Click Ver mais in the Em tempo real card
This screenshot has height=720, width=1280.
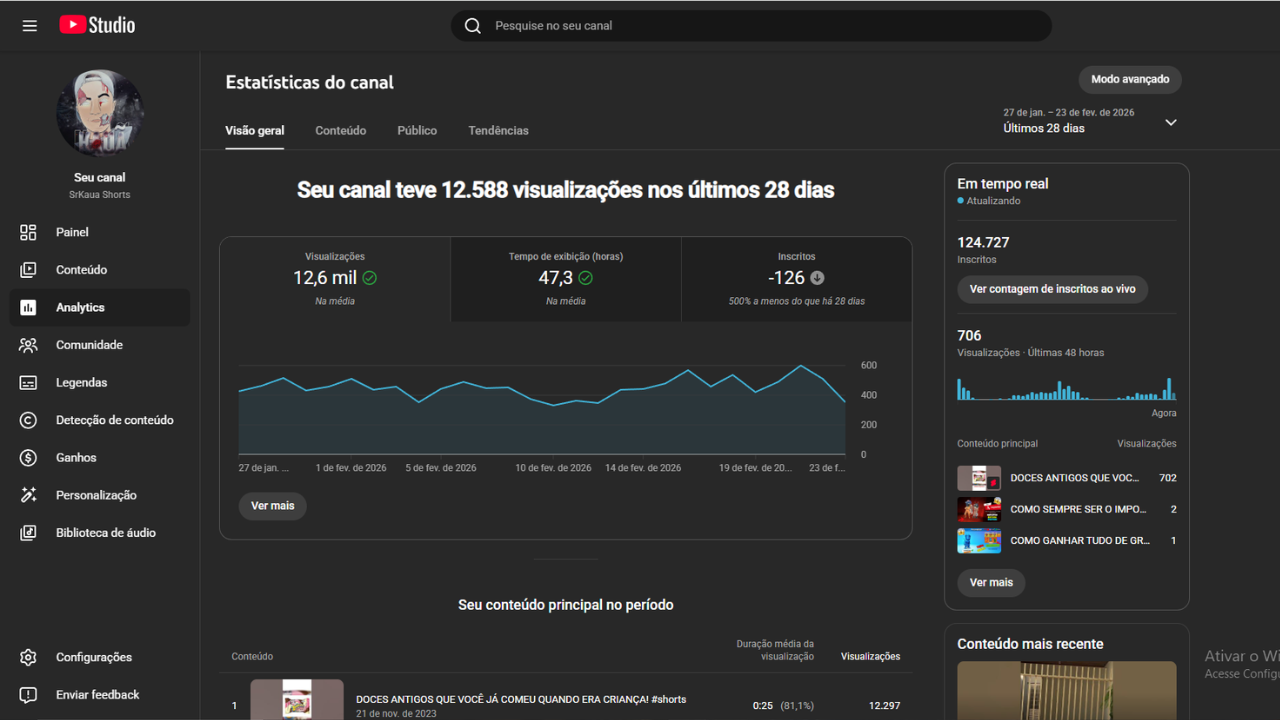coord(991,583)
